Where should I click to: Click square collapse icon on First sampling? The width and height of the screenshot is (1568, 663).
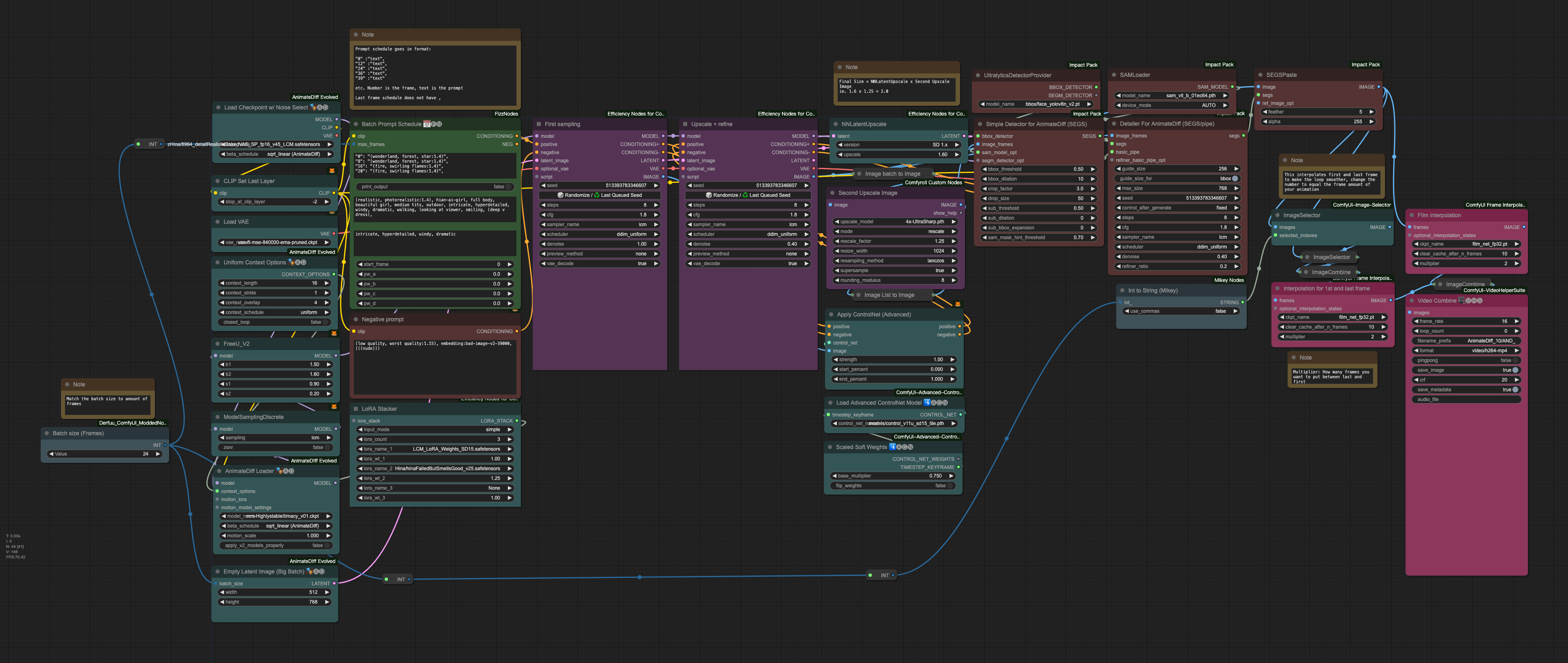(539, 124)
